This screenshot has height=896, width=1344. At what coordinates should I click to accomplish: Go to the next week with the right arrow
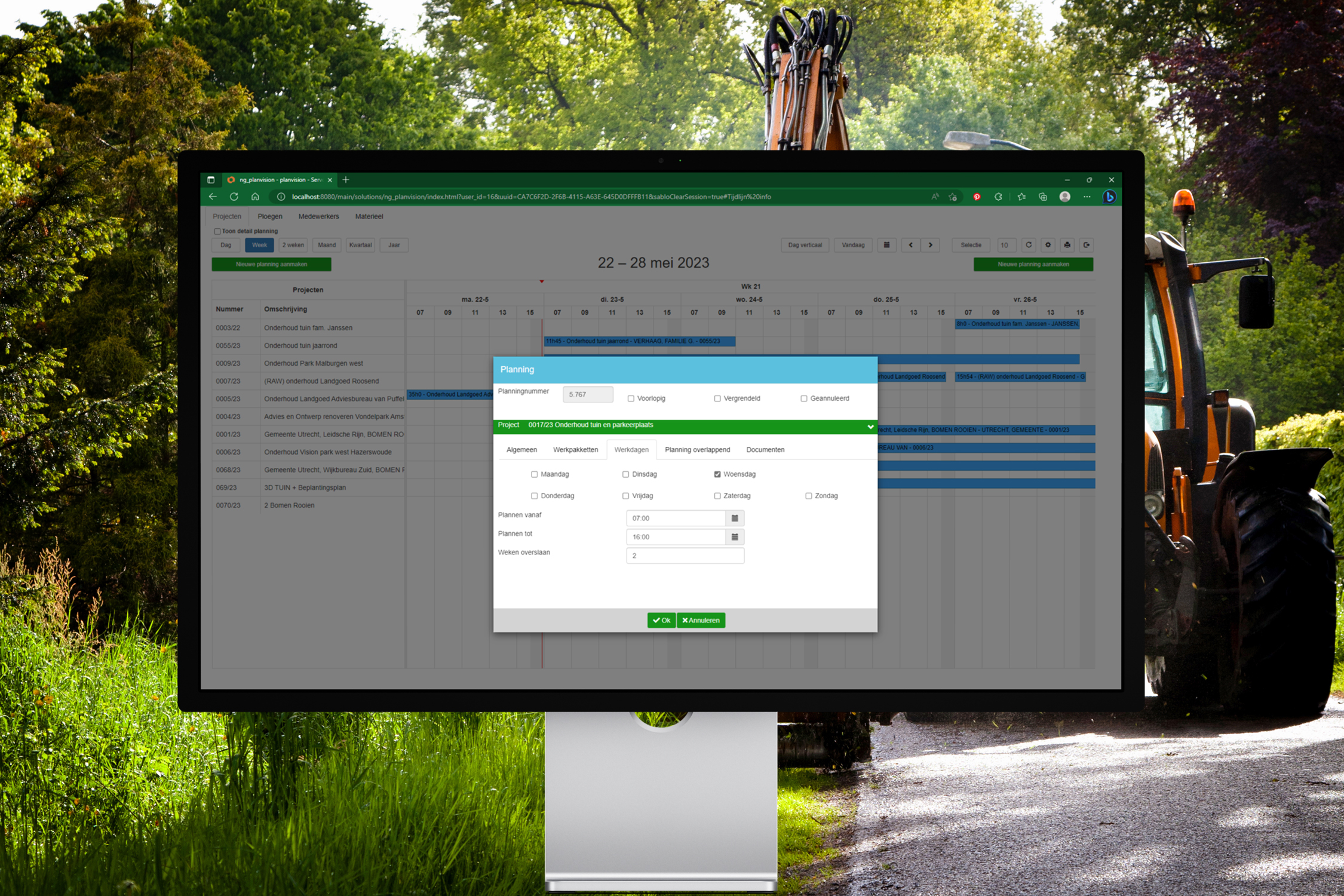(930, 245)
